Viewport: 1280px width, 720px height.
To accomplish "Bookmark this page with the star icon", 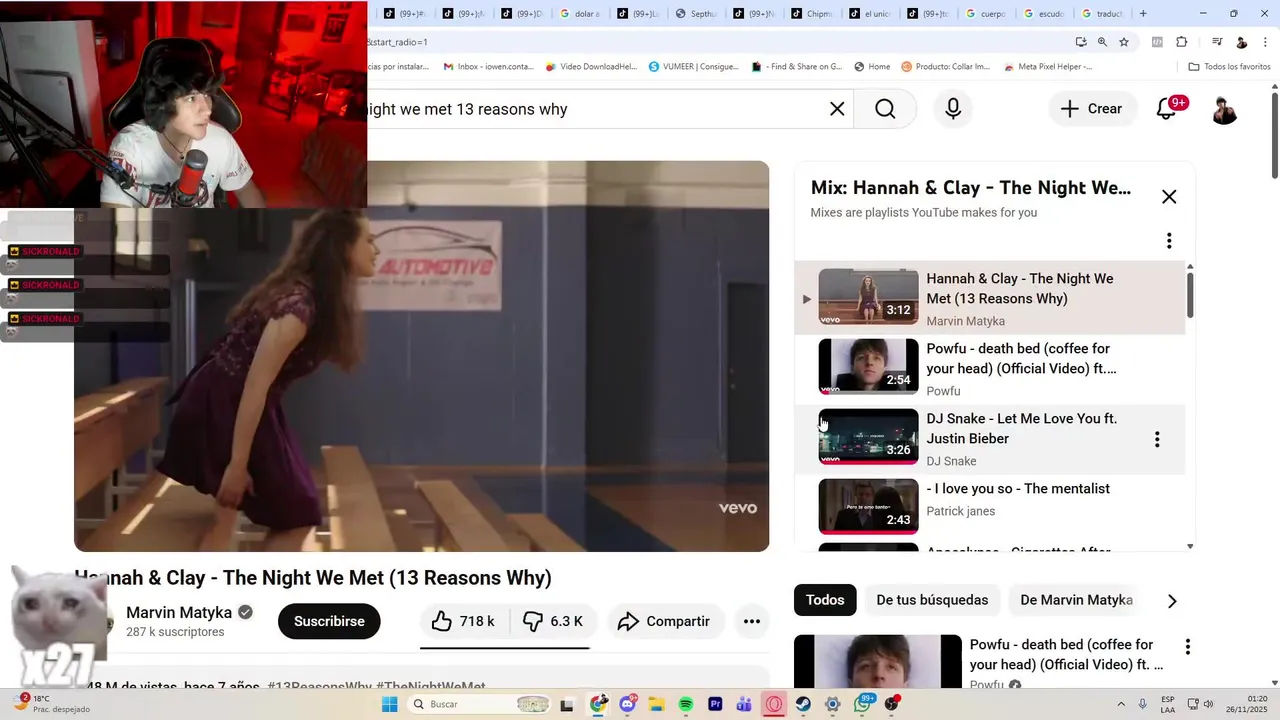I will pos(1124,42).
